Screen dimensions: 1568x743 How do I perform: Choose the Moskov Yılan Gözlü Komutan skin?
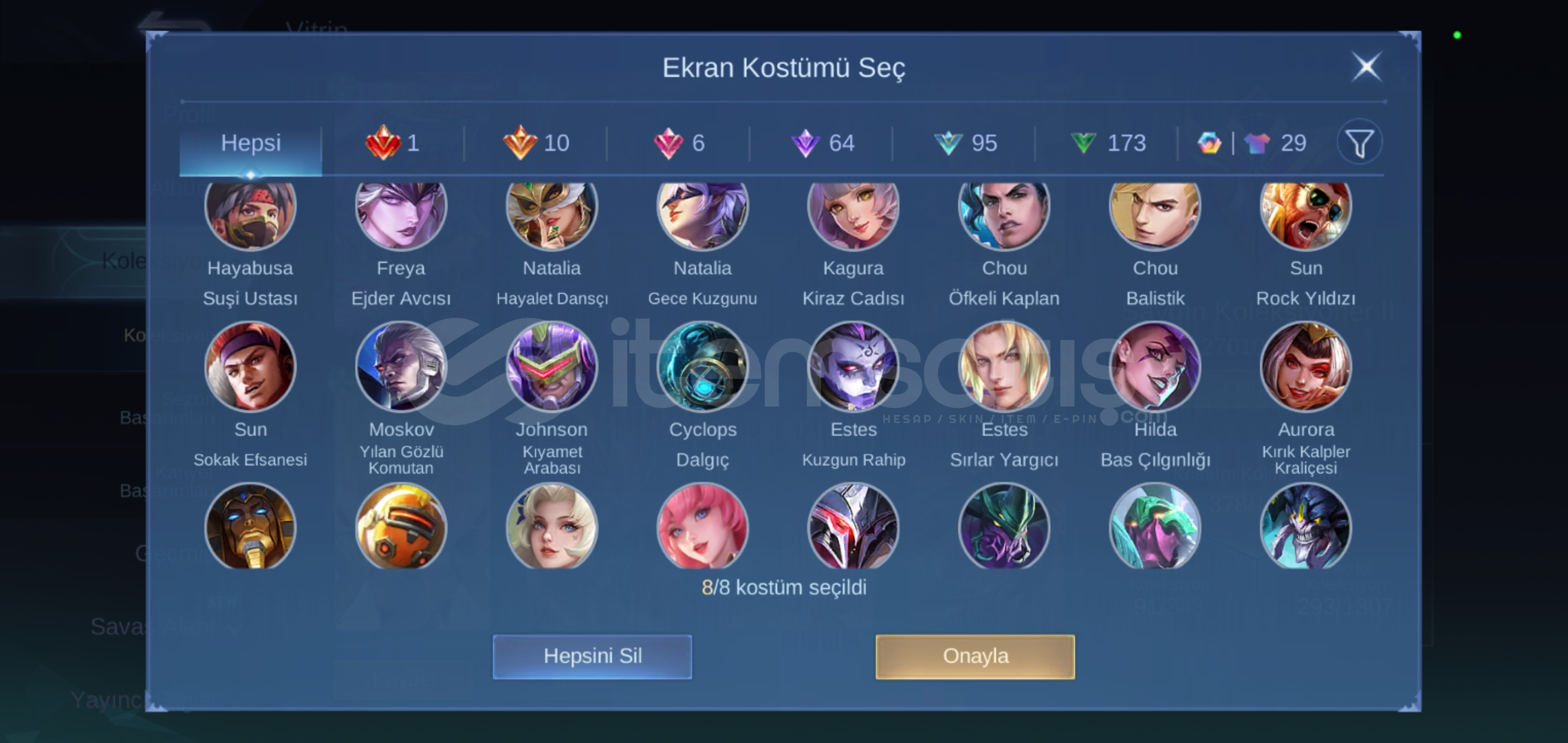tap(401, 367)
